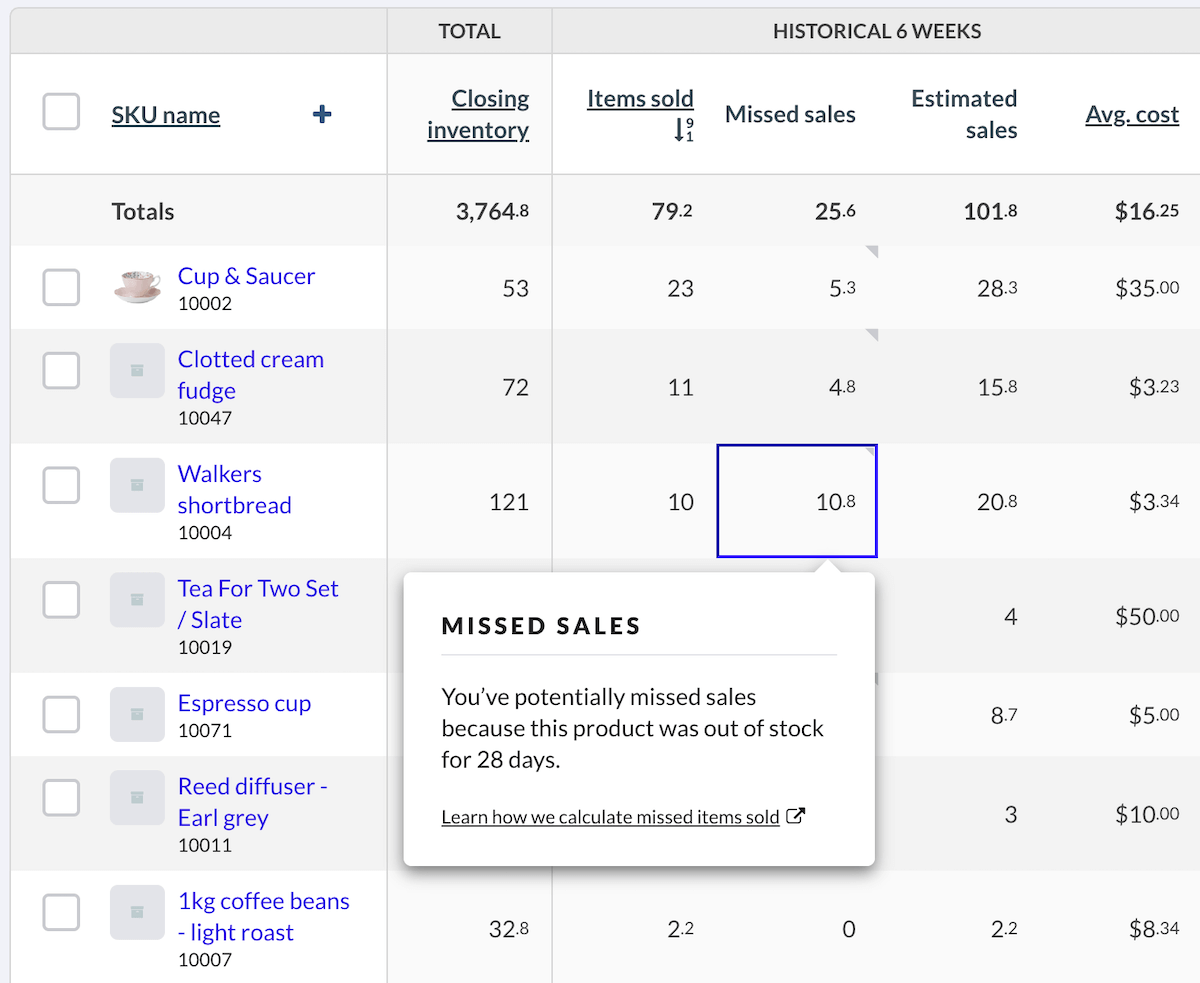
Task: Check the Cup & Saucer row checkbox
Action: point(61,288)
